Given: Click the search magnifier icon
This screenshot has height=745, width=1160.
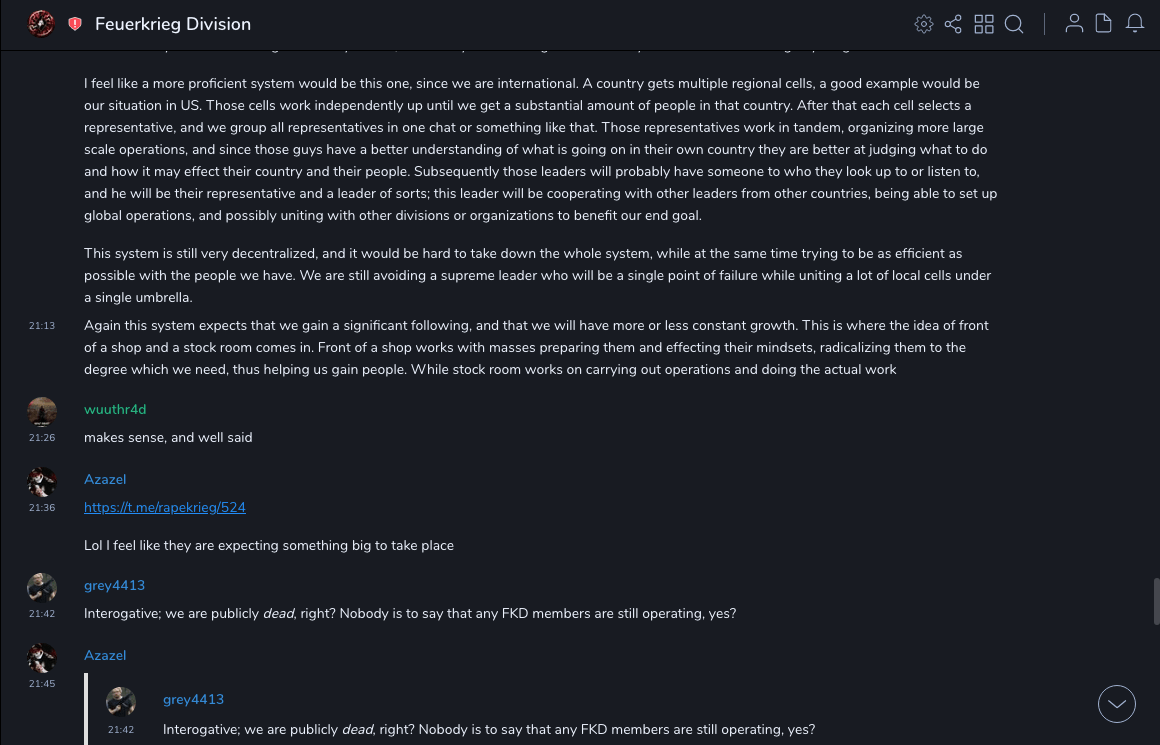Looking at the screenshot, I should click(x=1014, y=24).
